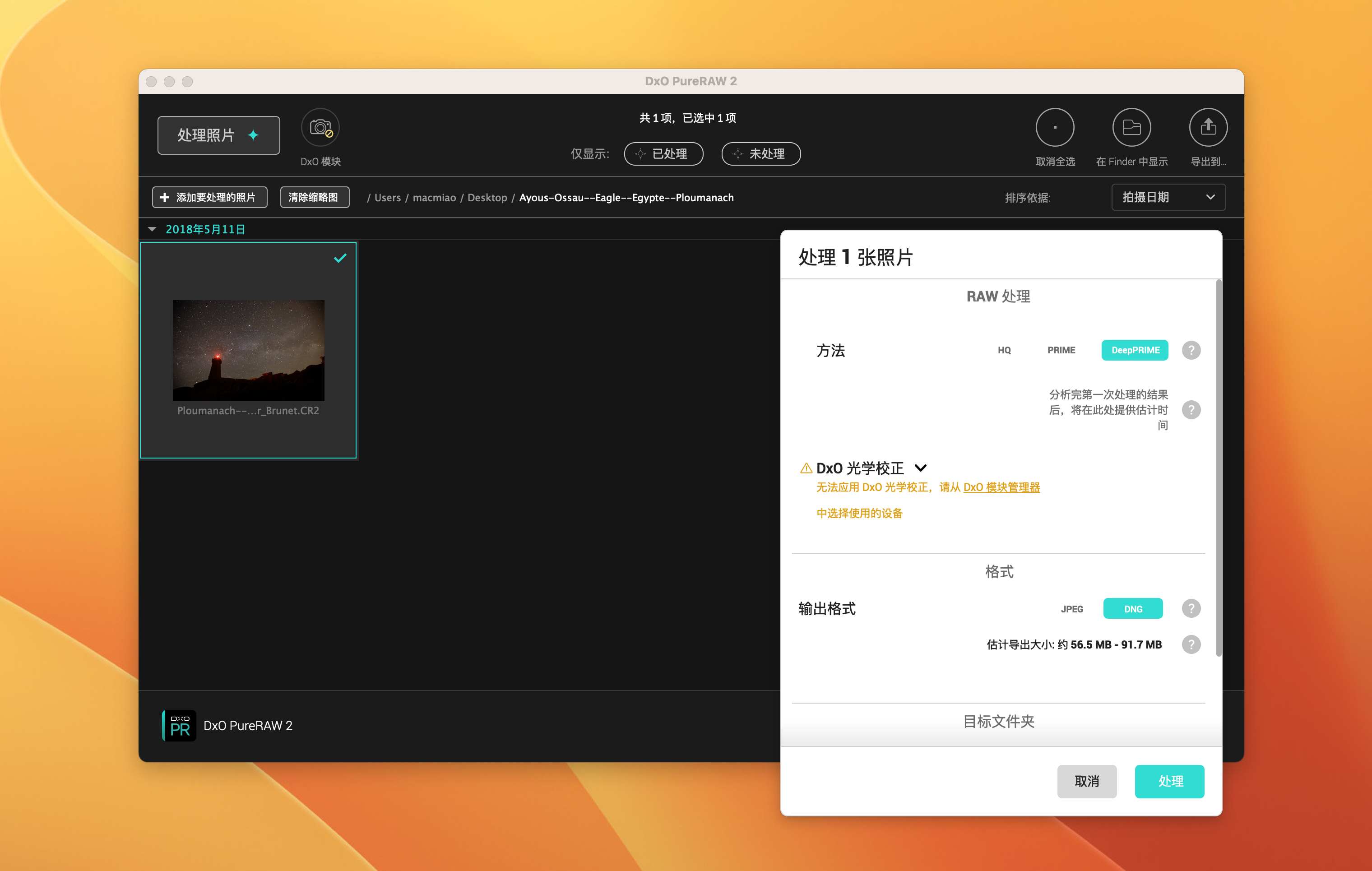Click the teal 处理 button in dialog
This screenshot has width=1372, height=871.
(x=1169, y=781)
